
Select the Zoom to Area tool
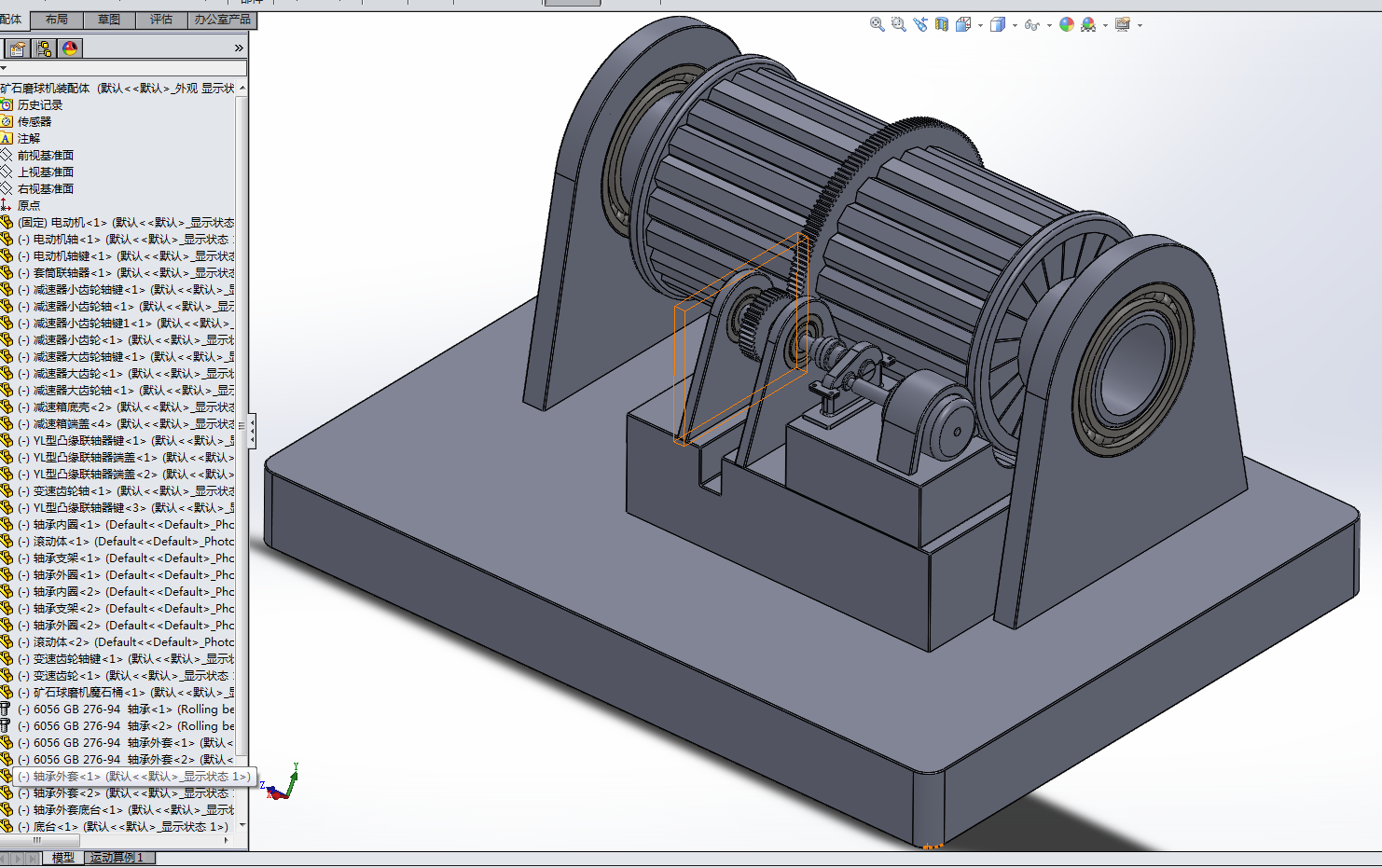(898, 25)
